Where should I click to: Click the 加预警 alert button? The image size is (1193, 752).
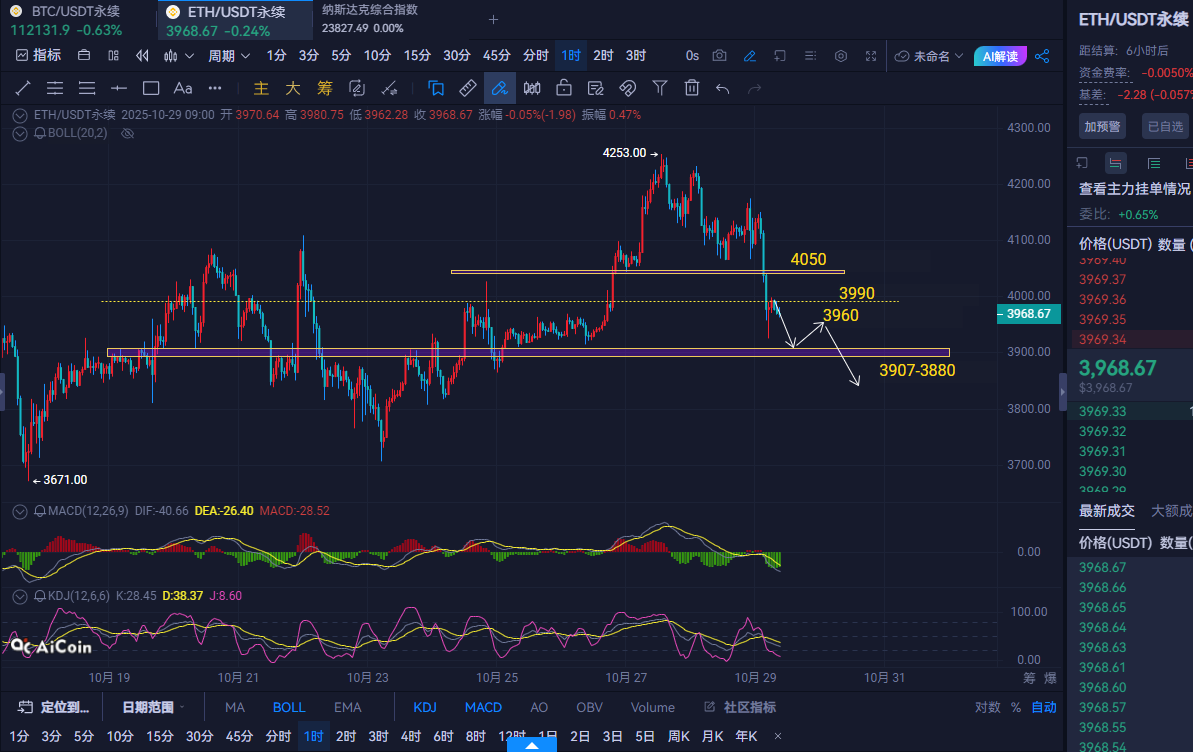(1102, 126)
